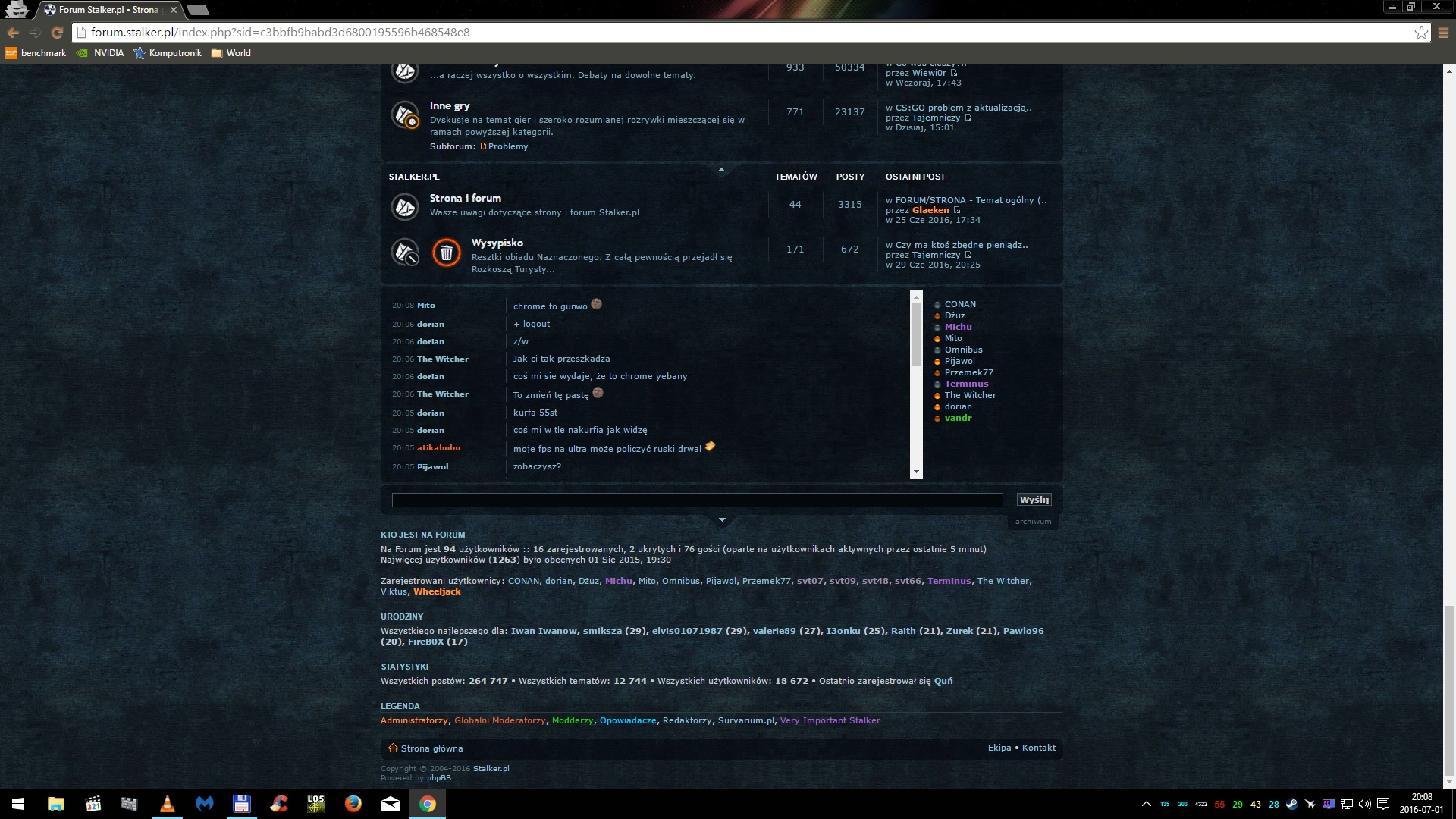Click the chat scrollbar down arrow
This screenshot has width=1456, height=819.
coord(916,472)
